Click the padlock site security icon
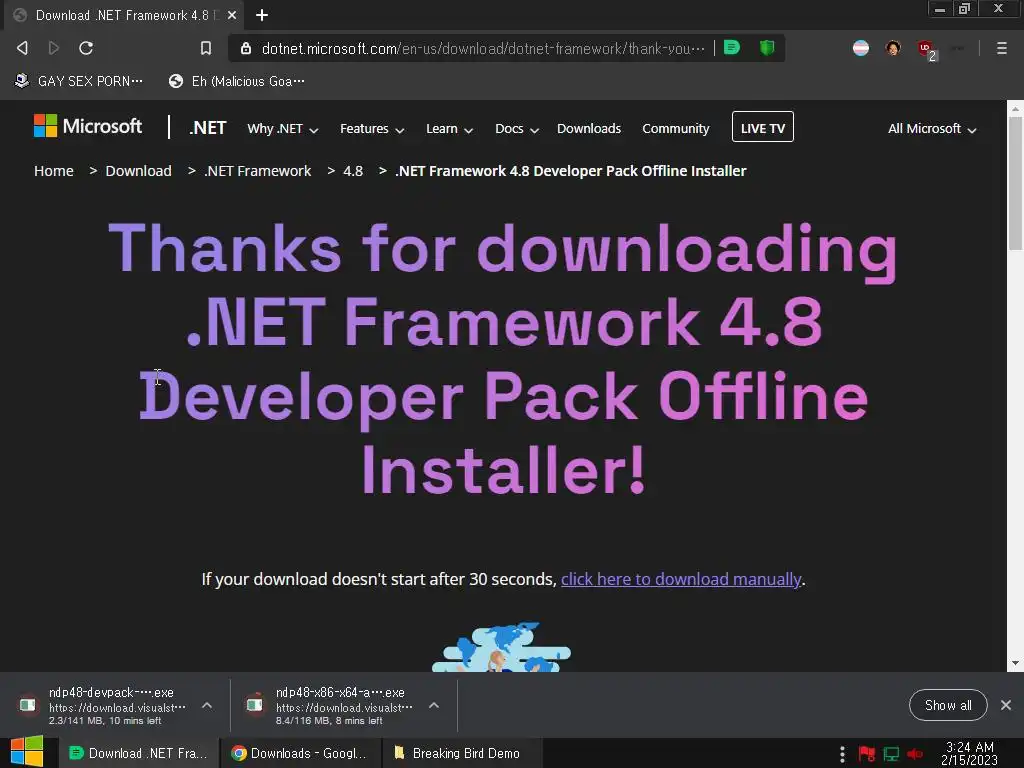The height and width of the screenshot is (768, 1024). tap(246, 48)
